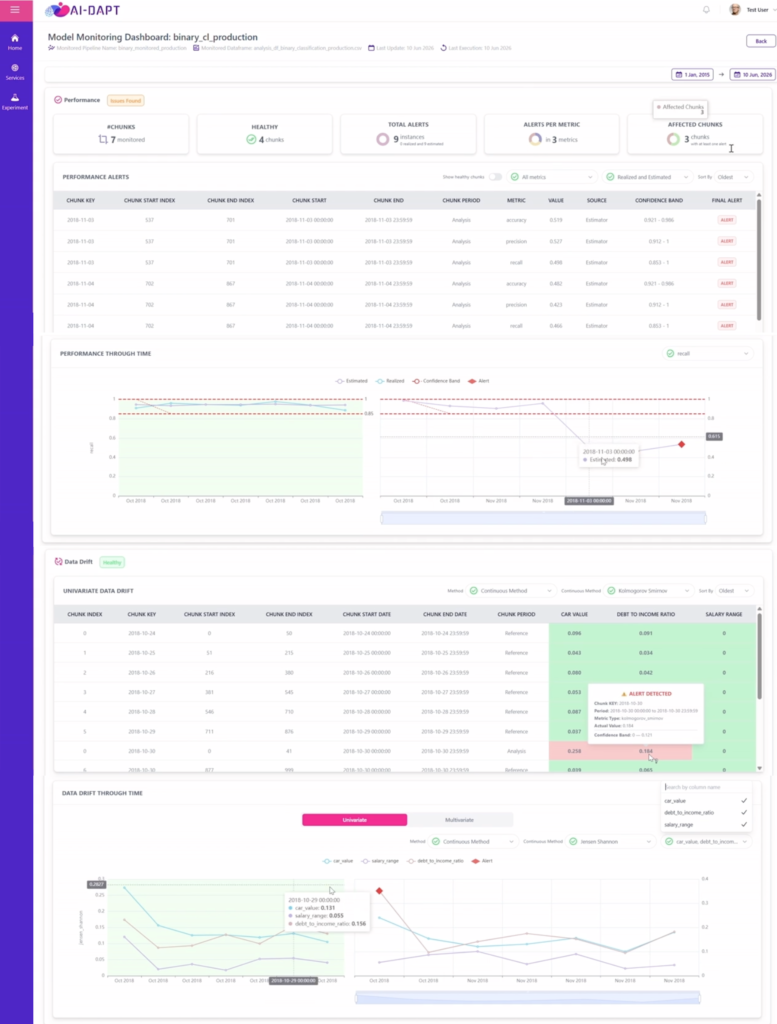Screen dimensions: 777x1024
Task: Open the Realized and Estimated dropdown
Action: [x=647, y=177]
